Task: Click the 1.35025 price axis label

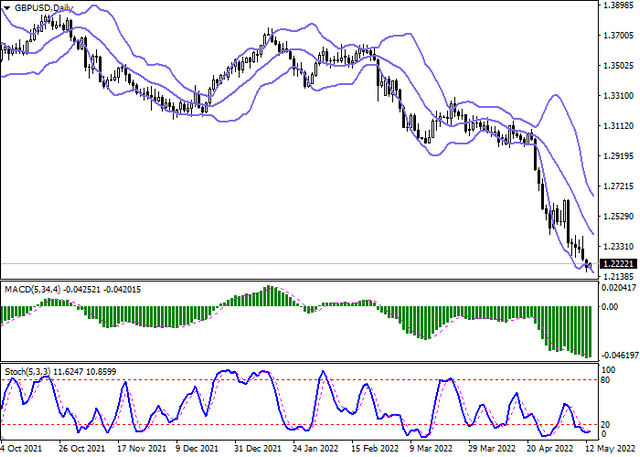Action: point(620,66)
